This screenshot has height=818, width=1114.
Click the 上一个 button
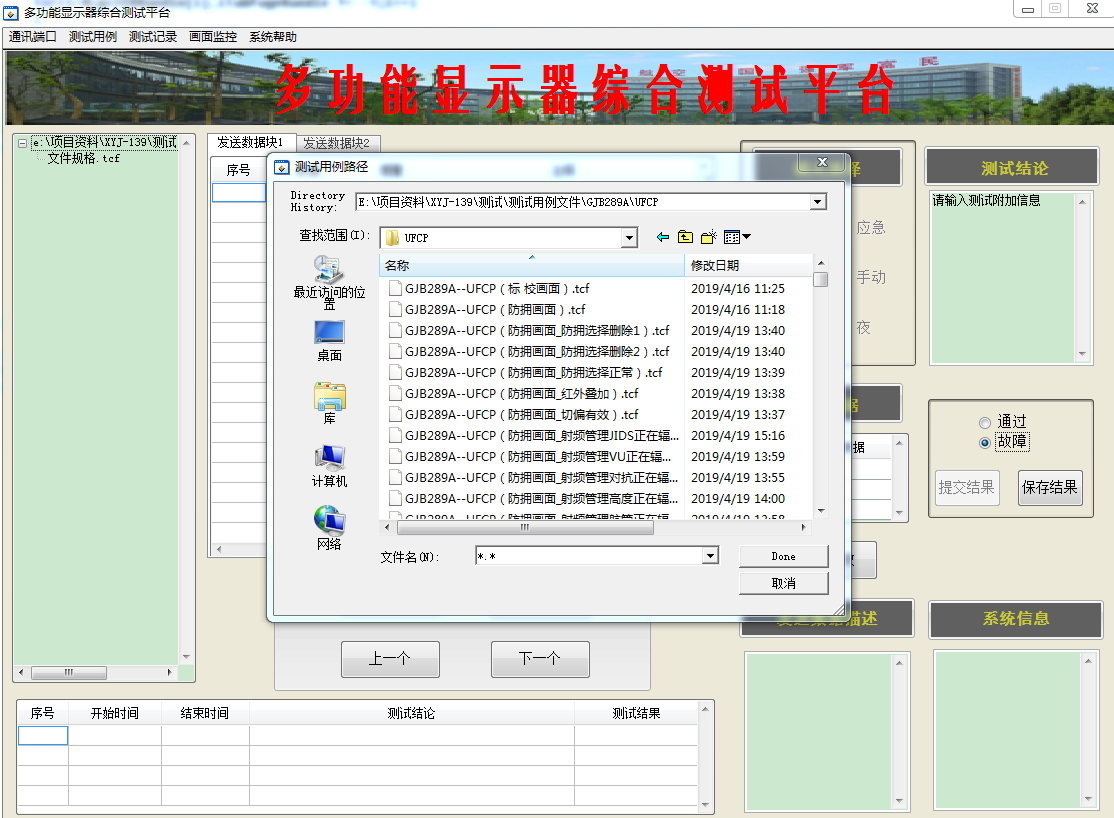pos(390,659)
